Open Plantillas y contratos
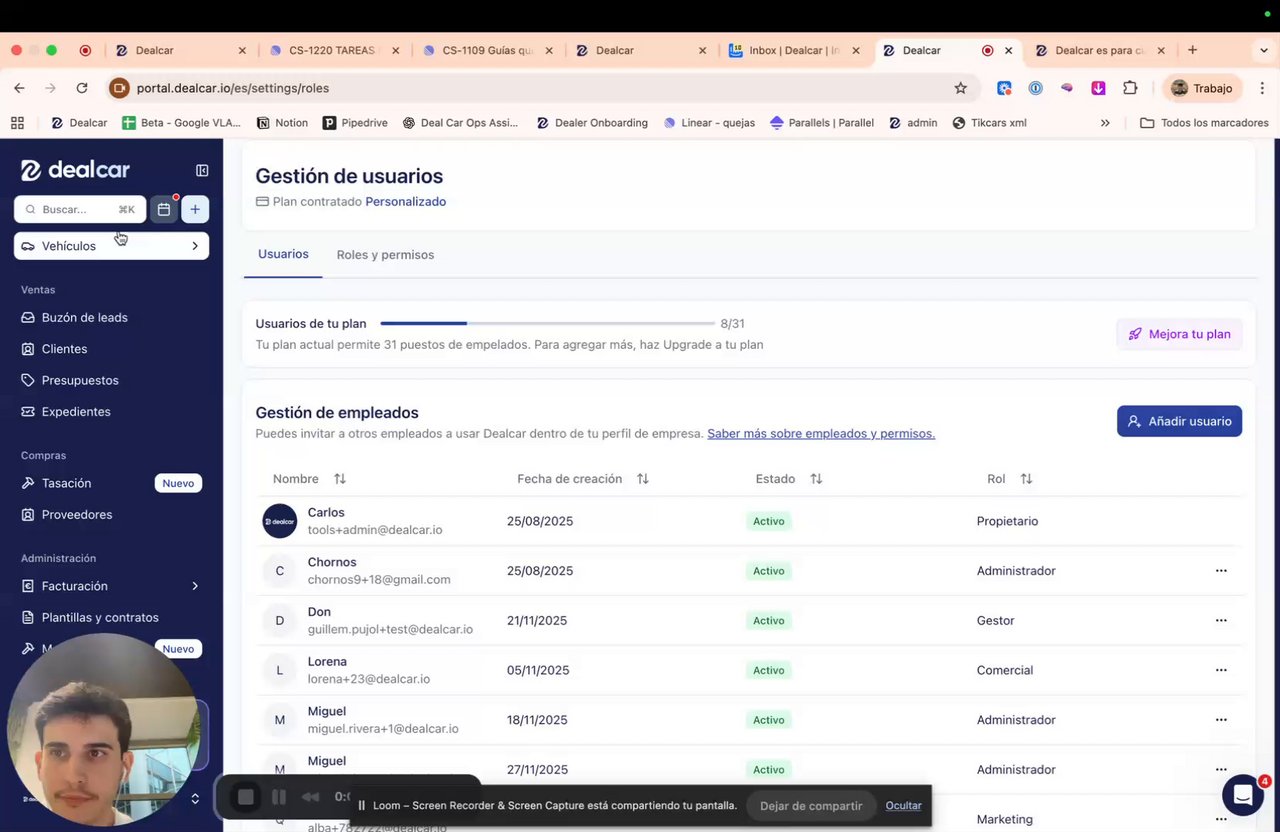Image resolution: width=1280 pixels, height=832 pixels. coord(100,618)
